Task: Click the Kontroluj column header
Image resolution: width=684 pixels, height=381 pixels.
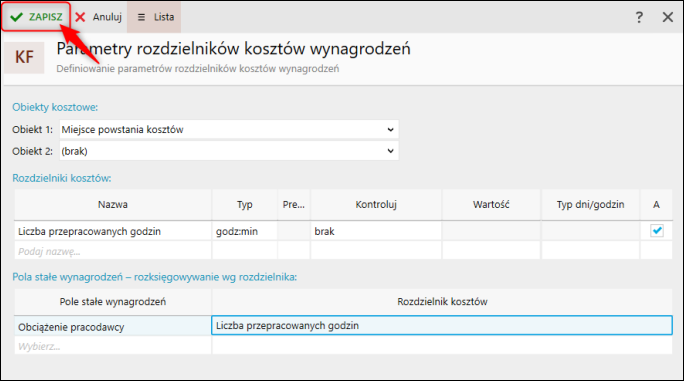Action: tap(376, 205)
